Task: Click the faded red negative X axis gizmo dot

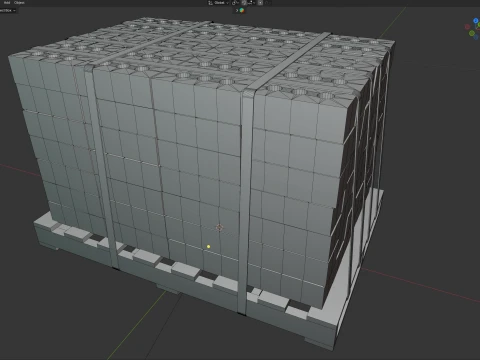Action: (x=467, y=27)
